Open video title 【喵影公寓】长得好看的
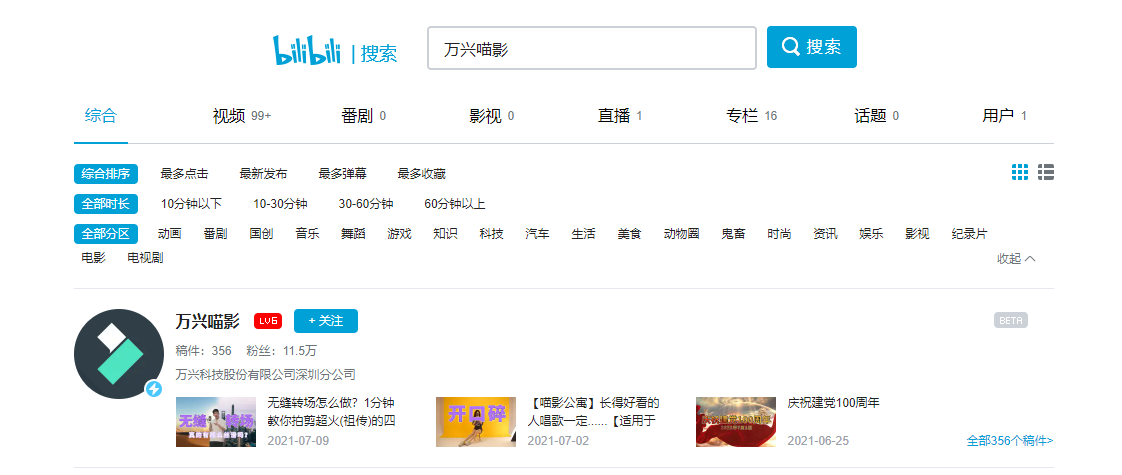This screenshot has height=475, width=1122. pos(593,412)
